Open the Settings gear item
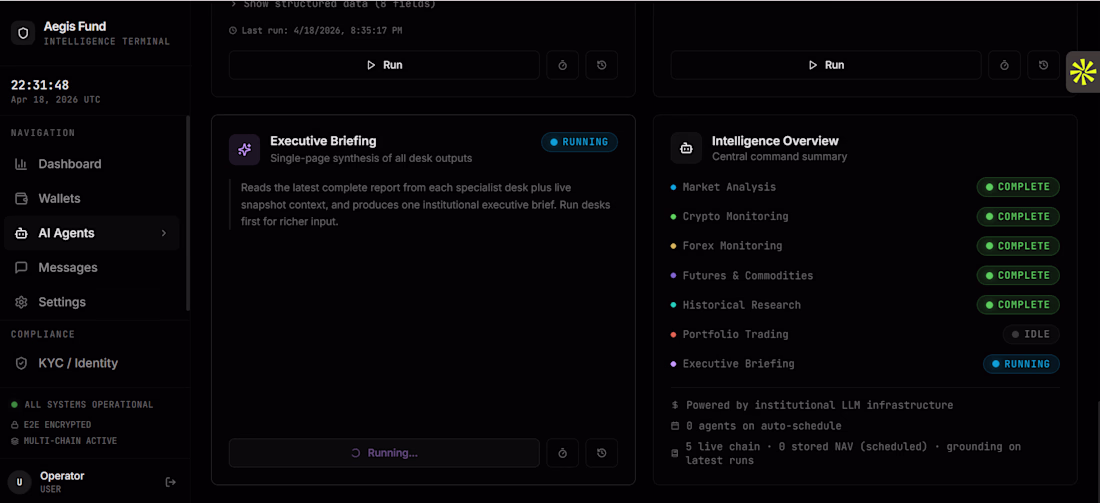The height and width of the screenshot is (503, 1100). pyautogui.click(x=61, y=302)
